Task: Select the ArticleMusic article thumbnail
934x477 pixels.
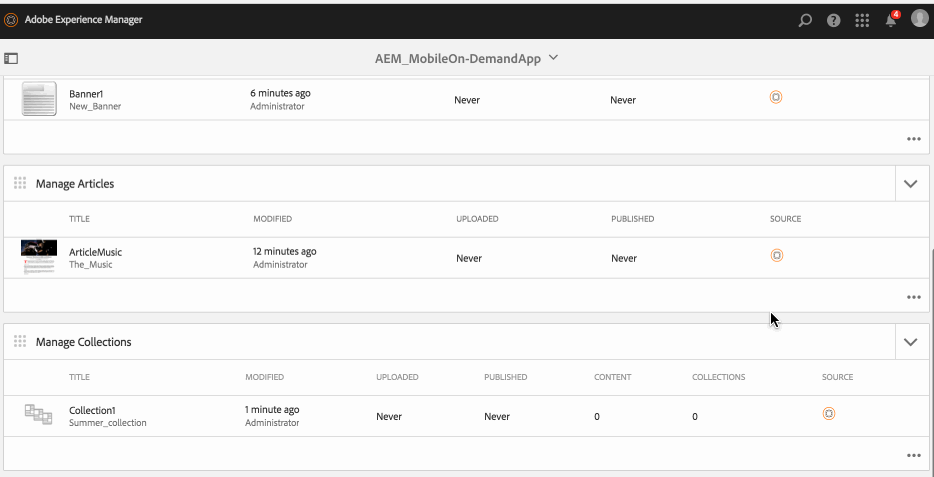Action: click(39, 257)
